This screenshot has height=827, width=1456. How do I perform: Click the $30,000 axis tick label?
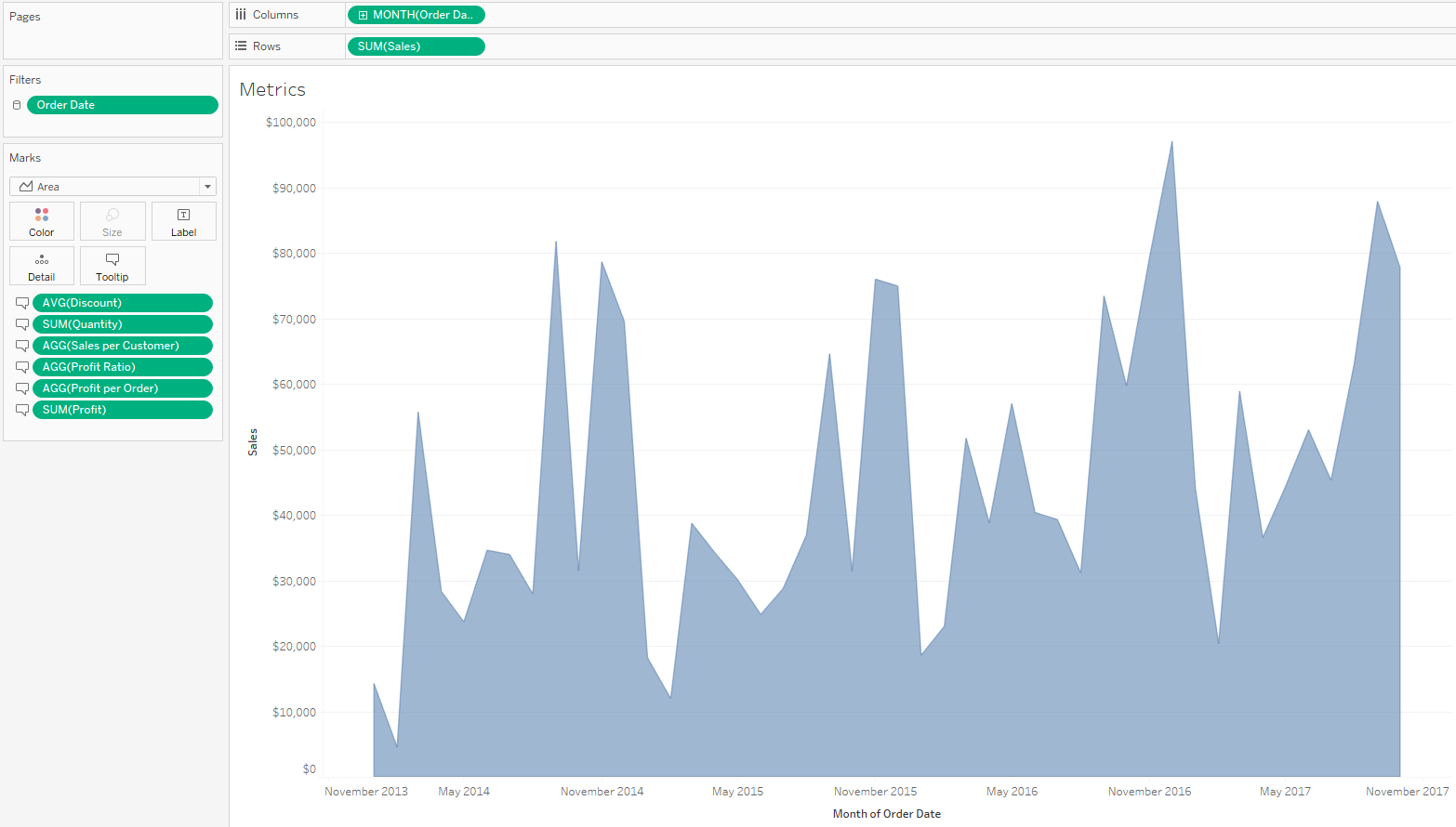tap(294, 582)
